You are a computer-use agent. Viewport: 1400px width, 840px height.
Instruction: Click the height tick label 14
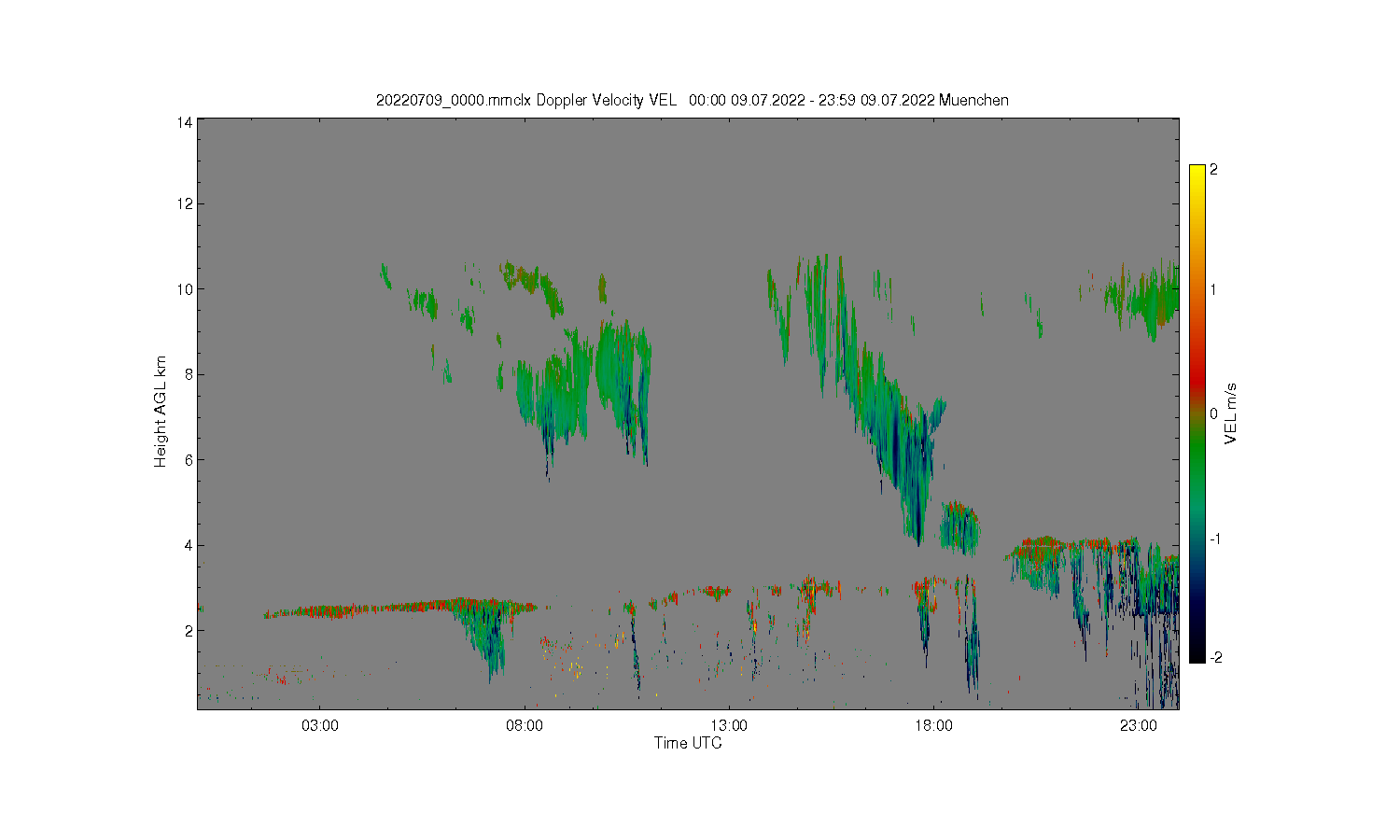tap(185, 121)
